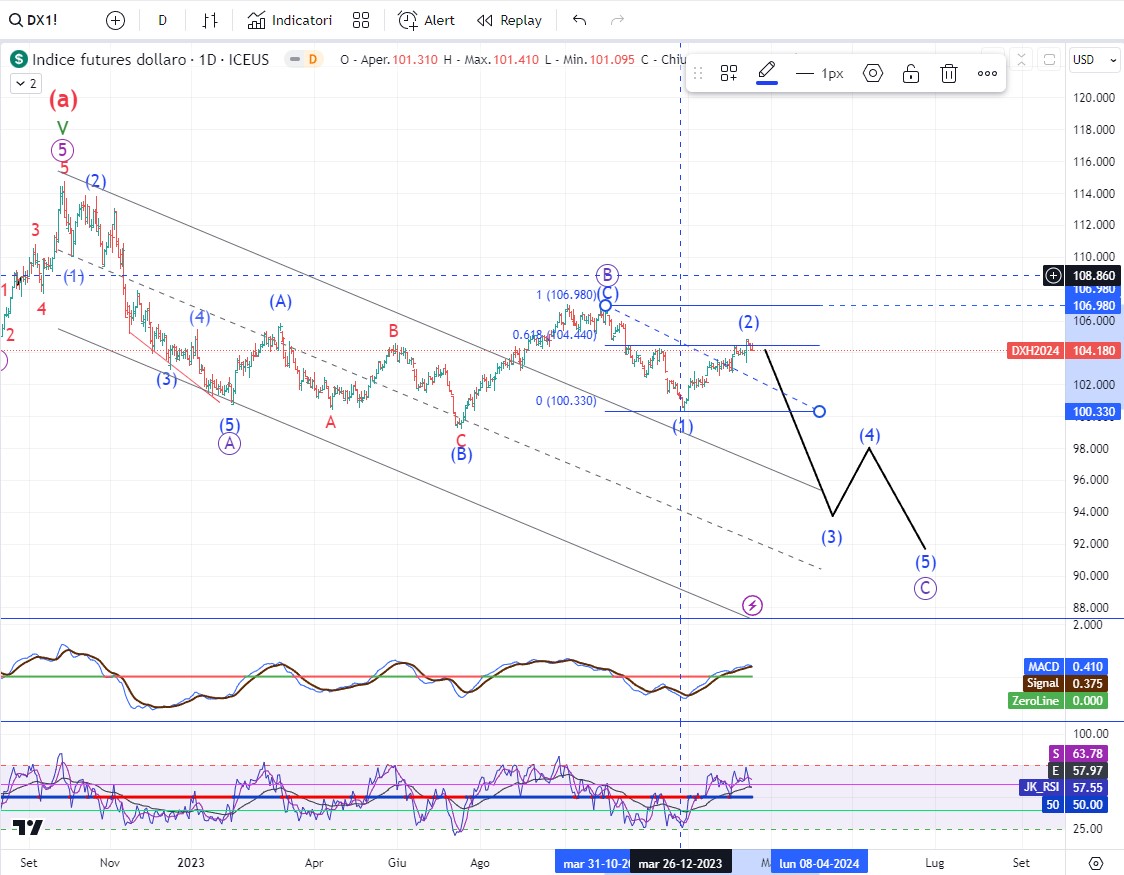Change line color with pencil swatch
This screenshot has height=875, width=1124.
767,72
